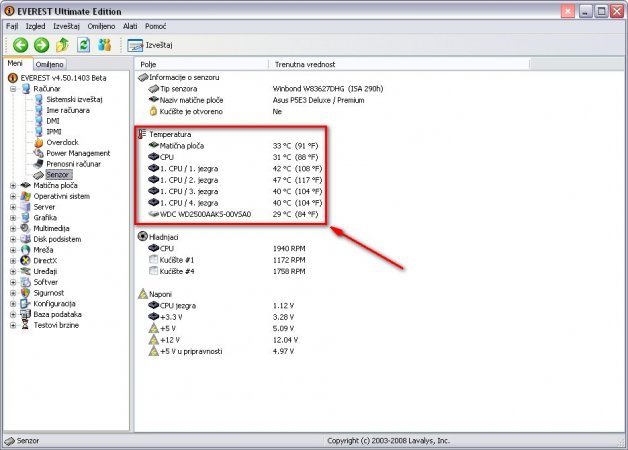Screen dimensions: 628x450
Task: Go forward with the green right arrow
Action: pyautogui.click(x=41, y=45)
